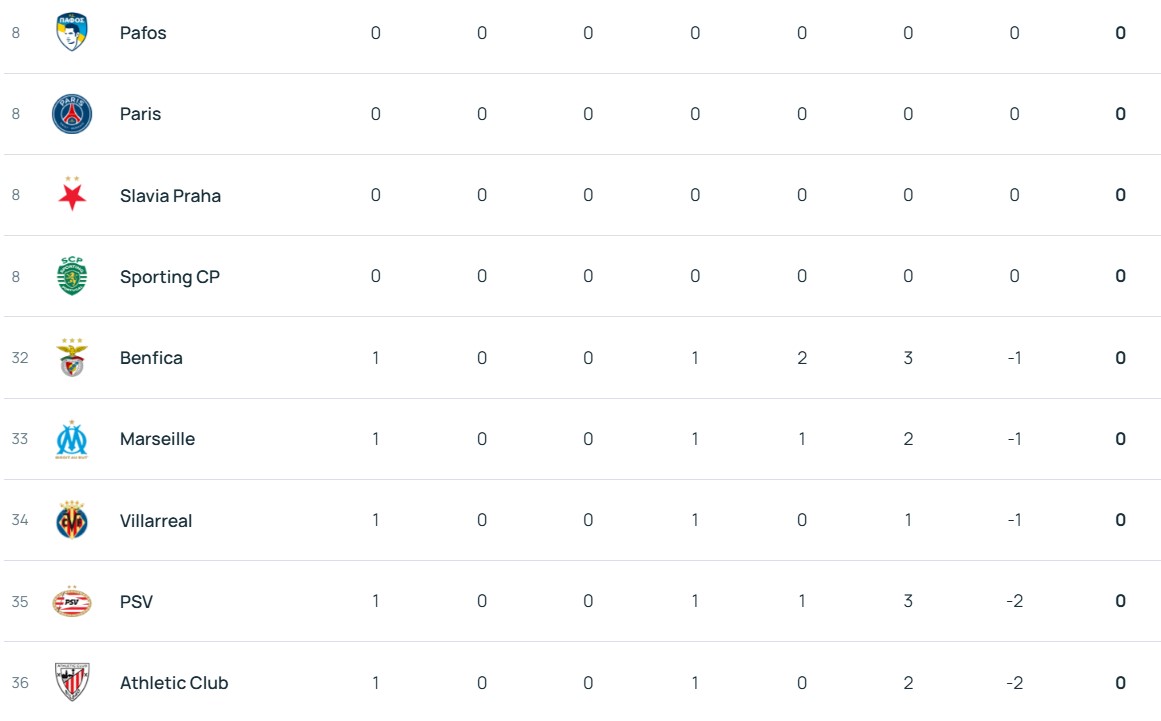Click Benfica's rank number 32
Image resolution: width=1161 pixels, height=721 pixels.
[x=20, y=358]
